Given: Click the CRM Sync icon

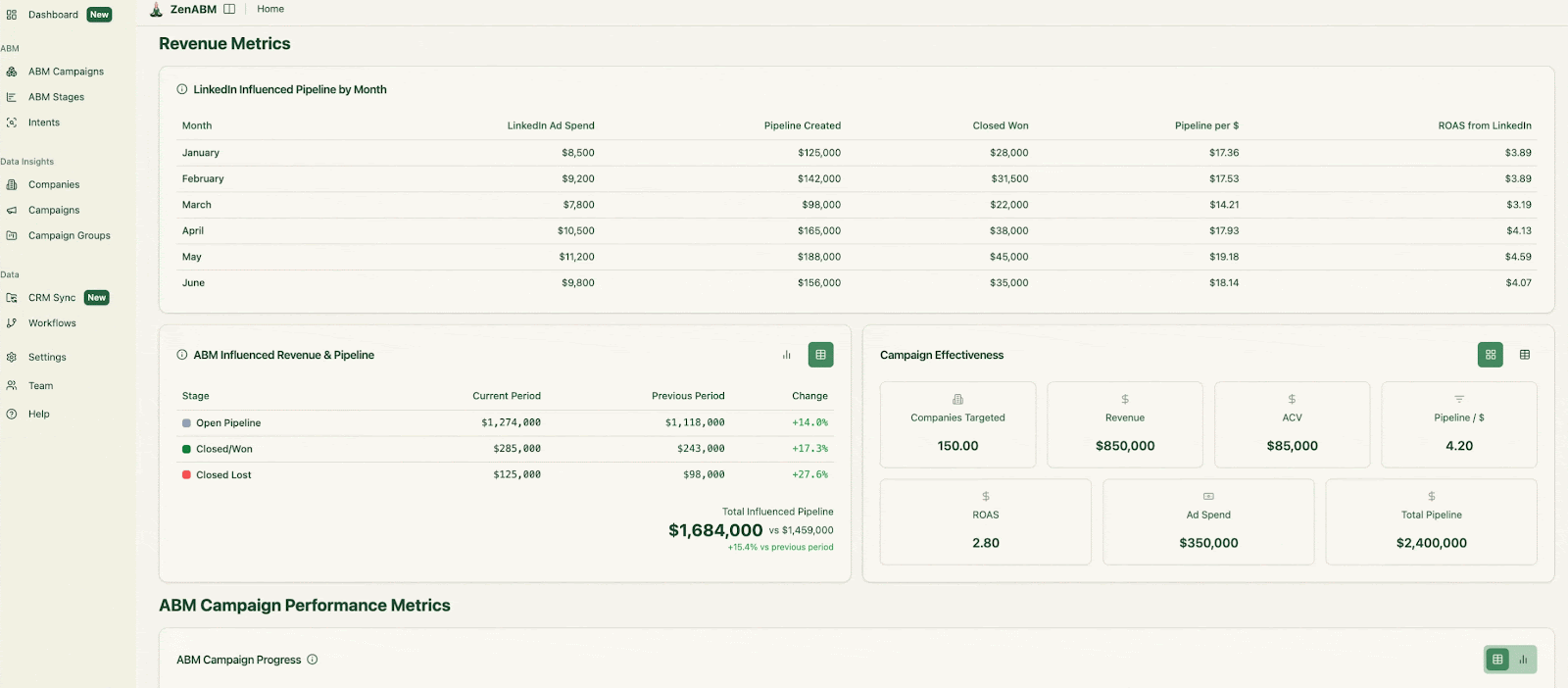Looking at the screenshot, I should 12,298.
